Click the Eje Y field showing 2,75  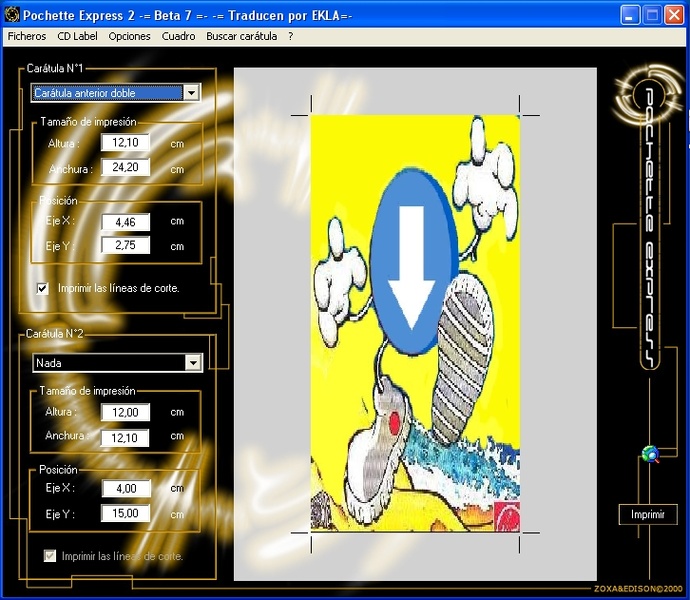(x=125, y=245)
